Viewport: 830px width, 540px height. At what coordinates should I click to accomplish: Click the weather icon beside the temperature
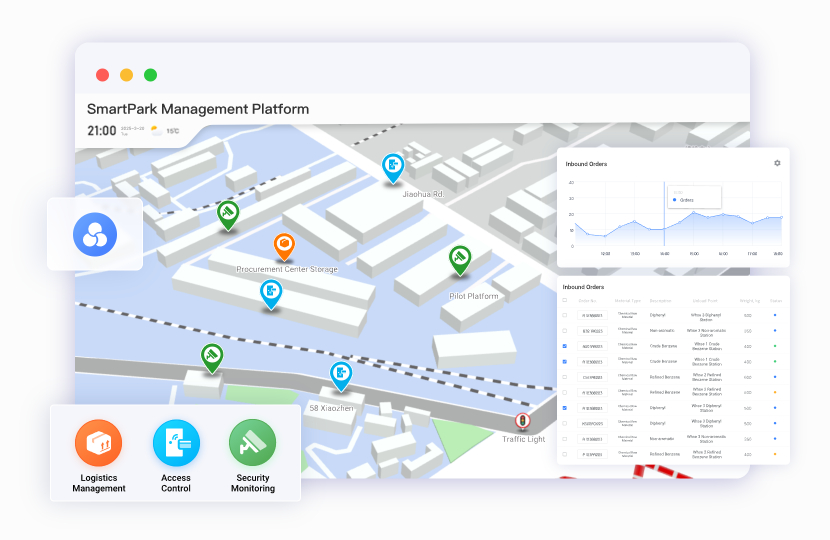[155, 130]
